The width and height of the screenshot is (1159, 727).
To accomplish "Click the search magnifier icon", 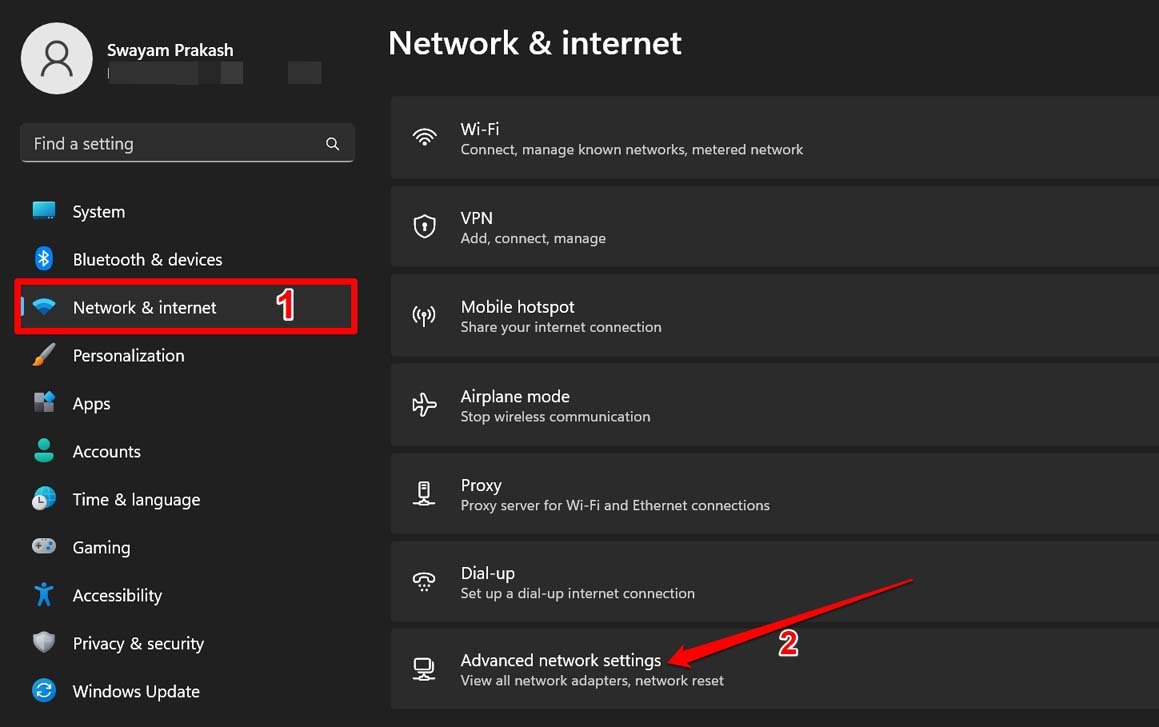I will [333, 144].
